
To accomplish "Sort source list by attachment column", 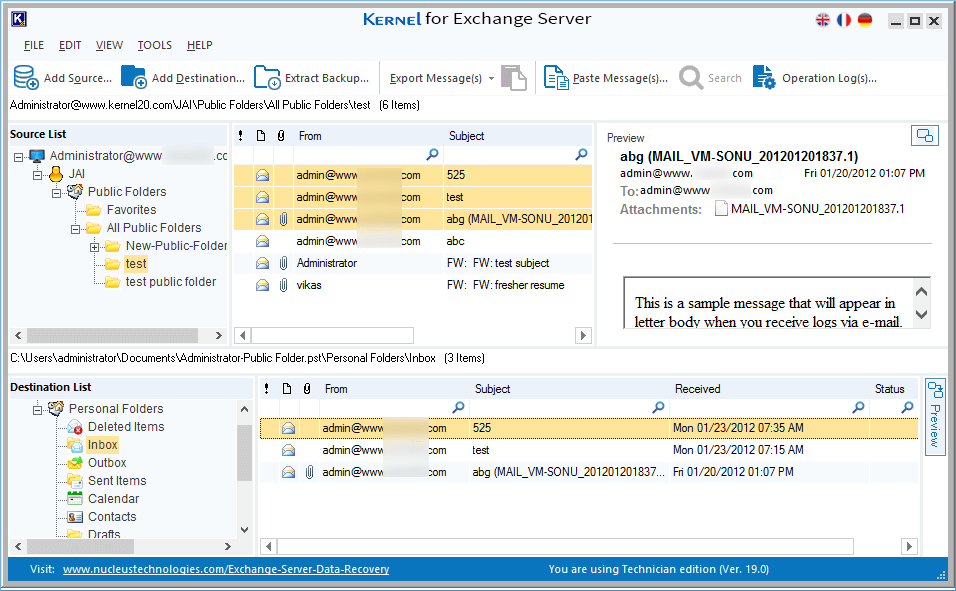I will tap(281, 135).
